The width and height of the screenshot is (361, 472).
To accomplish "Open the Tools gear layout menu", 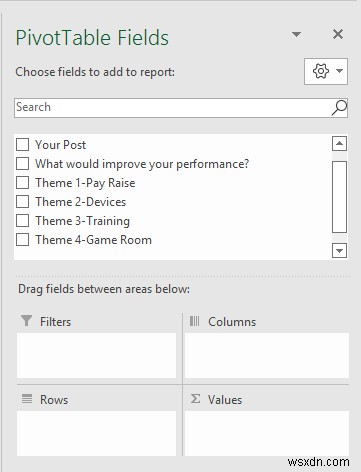I will pyautogui.click(x=326, y=71).
